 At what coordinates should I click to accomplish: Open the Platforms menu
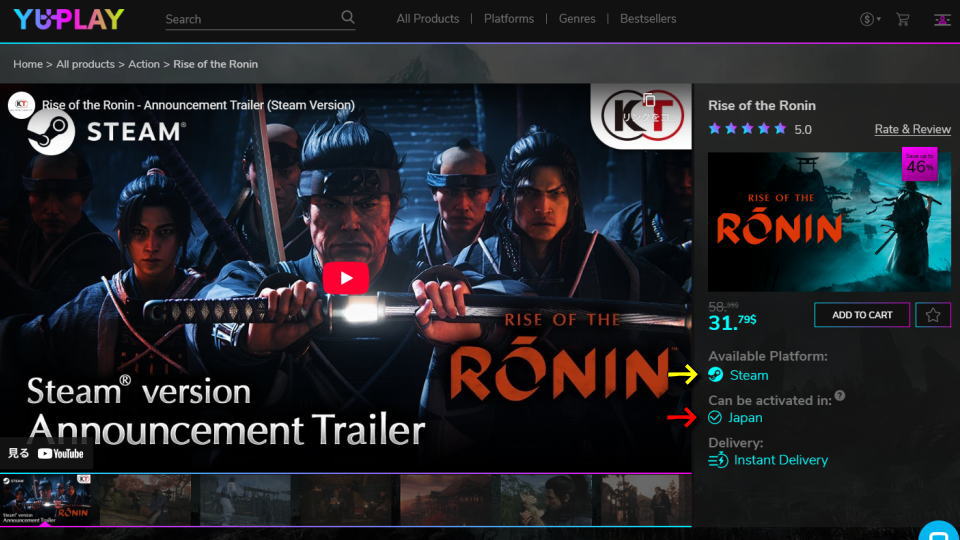pyautogui.click(x=509, y=19)
